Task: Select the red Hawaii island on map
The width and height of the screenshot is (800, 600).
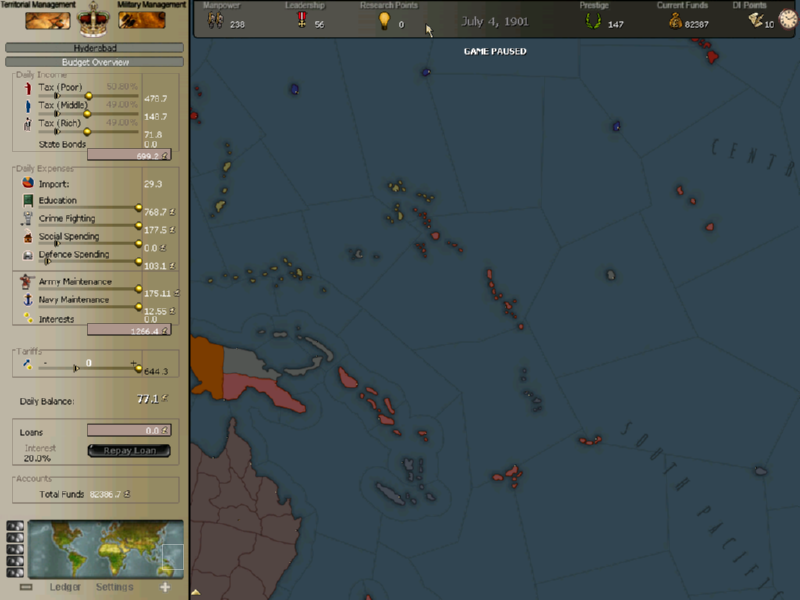Action: click(712, 56)
